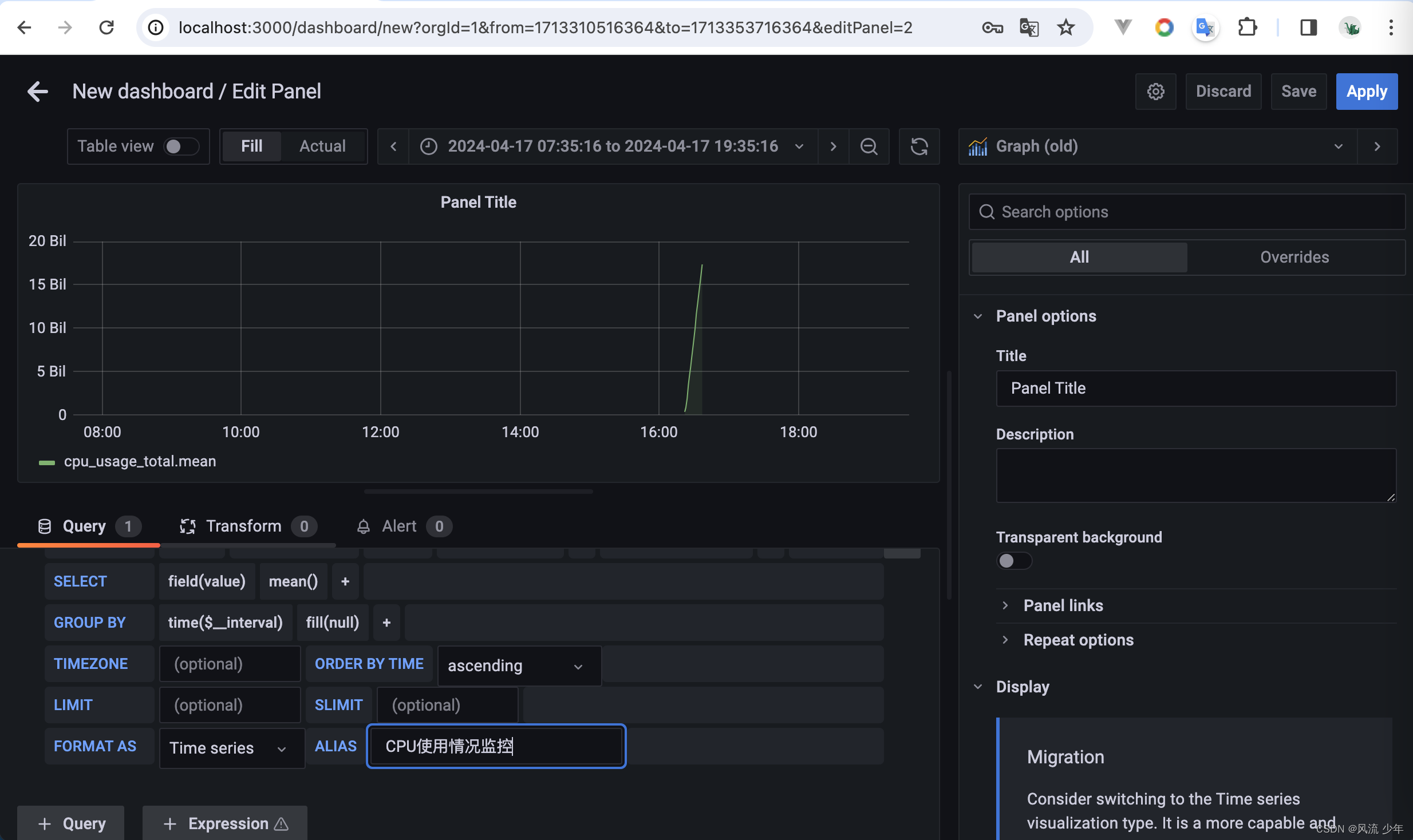Click the Transform tab icon

point(188,526)
